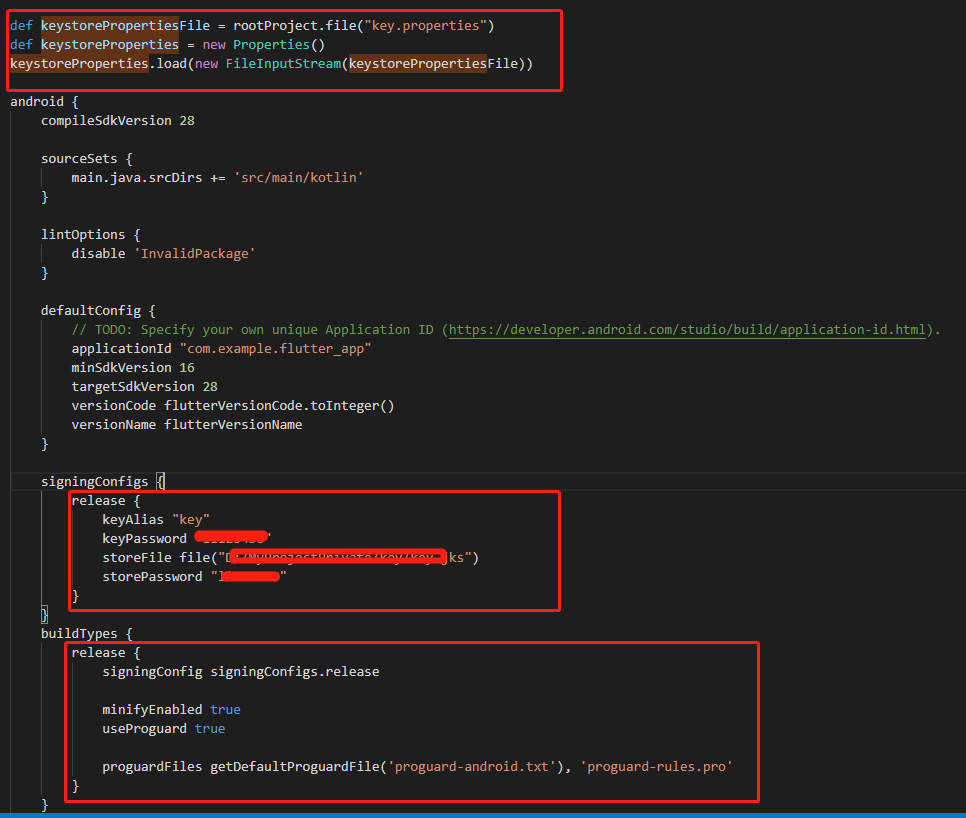This screenshot has height=818, width=966.
Task: Click the 'lintOptions {' line
Action: point(91,235)
